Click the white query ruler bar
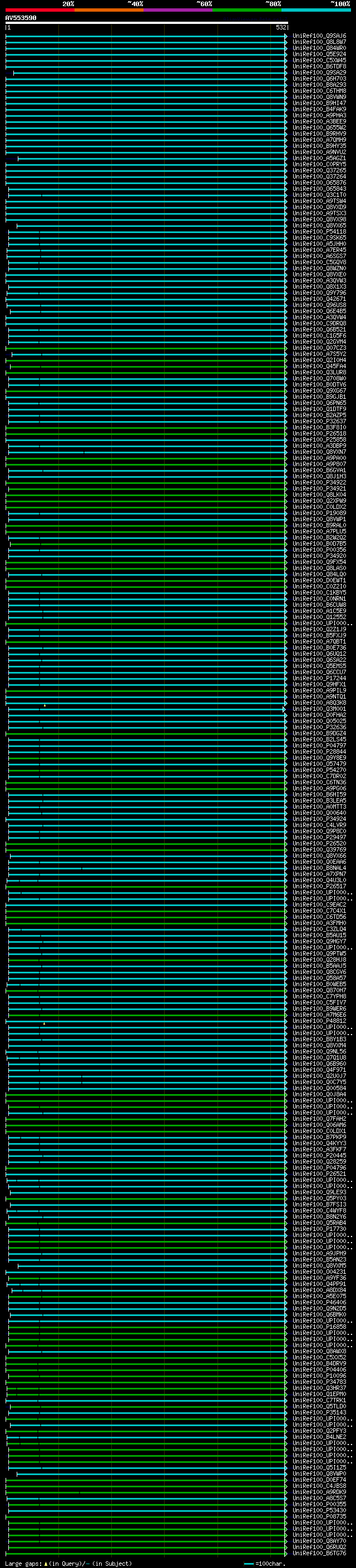This screenshot has height=1568, width=356. click(x=146, y=22)
